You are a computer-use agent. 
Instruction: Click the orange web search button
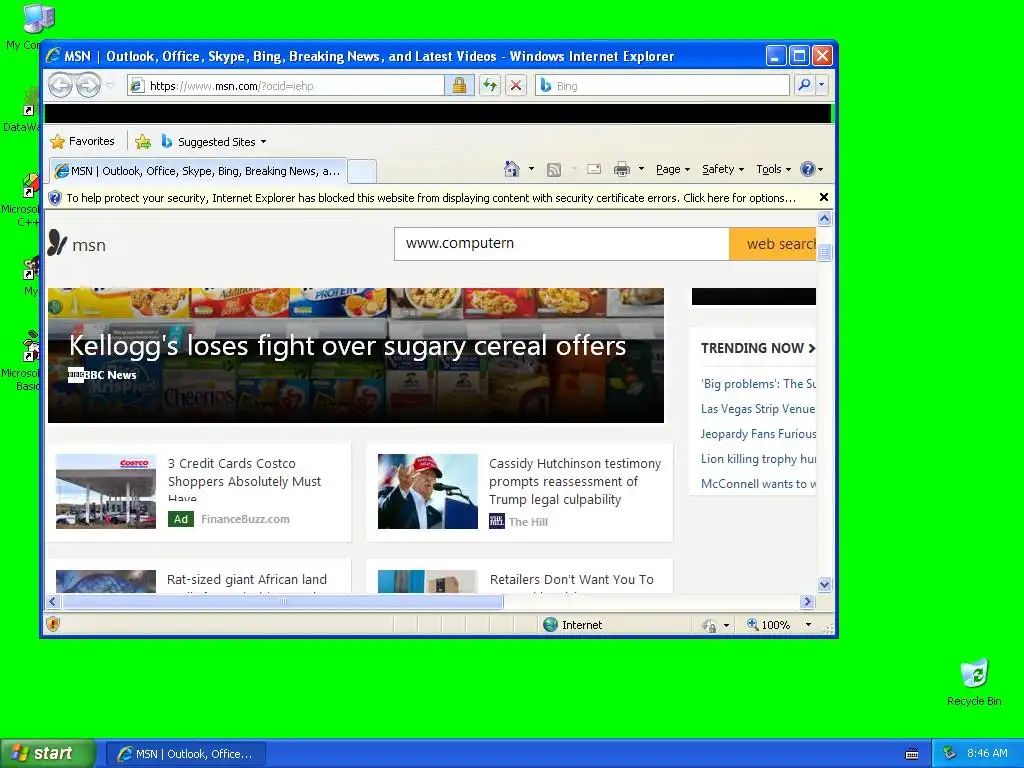click(773, 244)
